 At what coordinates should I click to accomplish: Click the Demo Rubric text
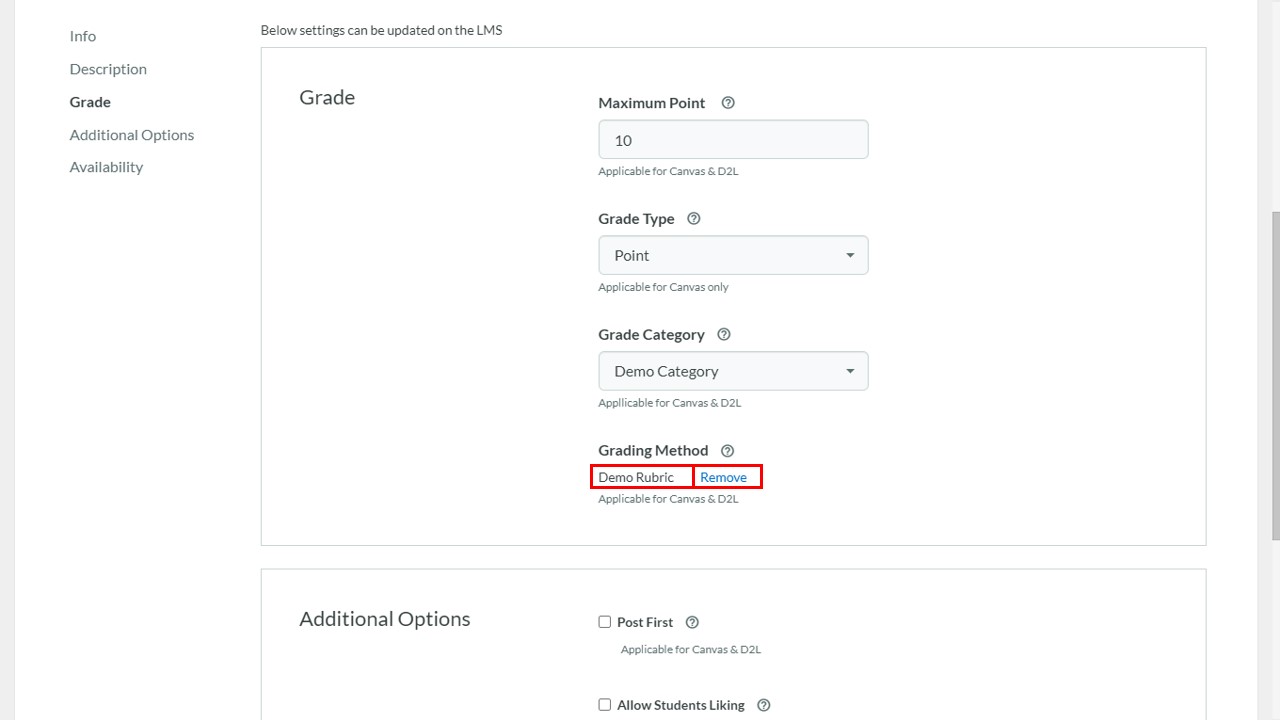[x=636, y=477]
